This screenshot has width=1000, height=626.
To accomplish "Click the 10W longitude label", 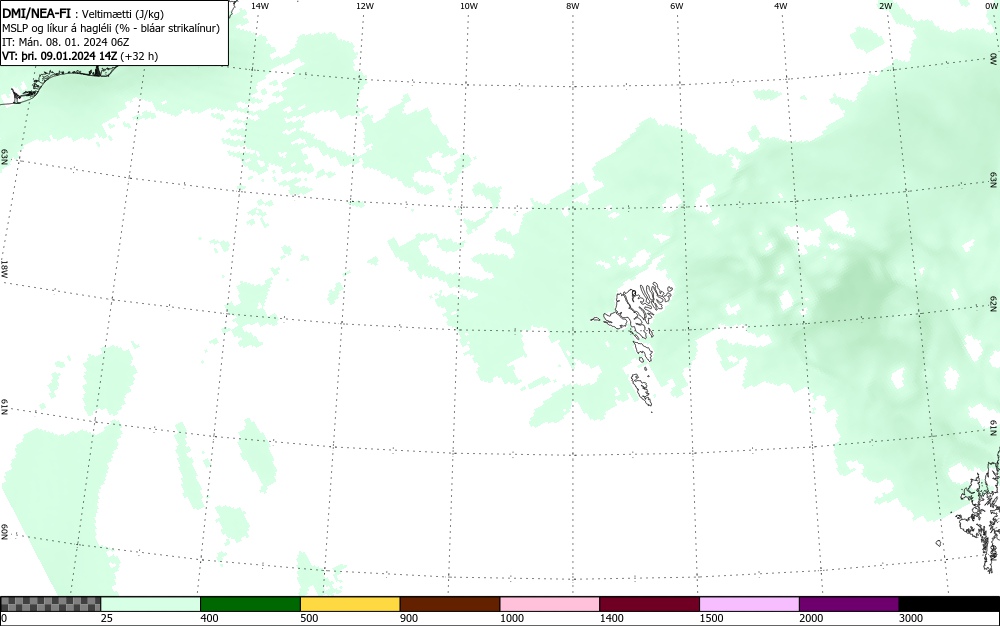I will coord(469,6).
